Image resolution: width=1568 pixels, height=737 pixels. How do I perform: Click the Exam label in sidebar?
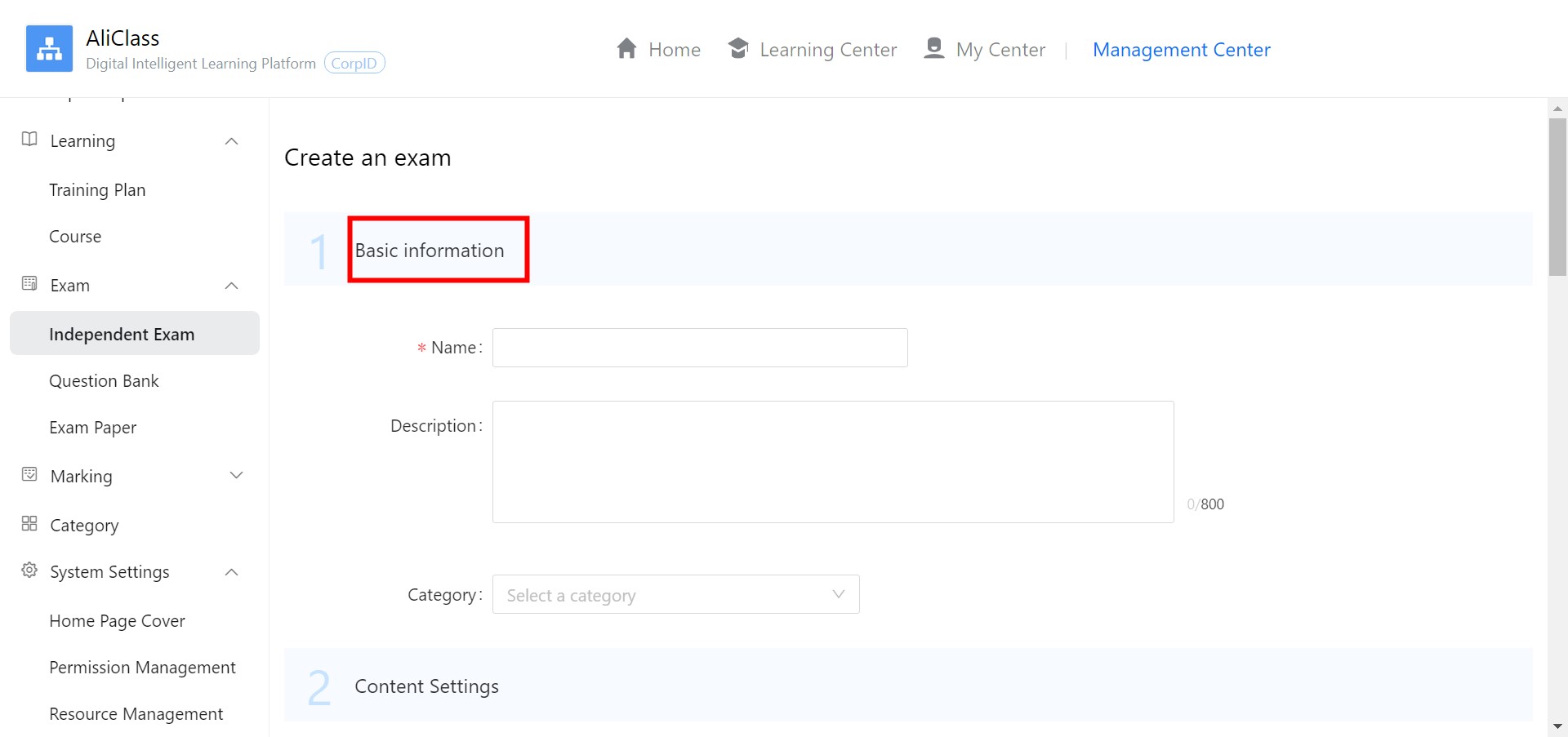pos(69,286)
